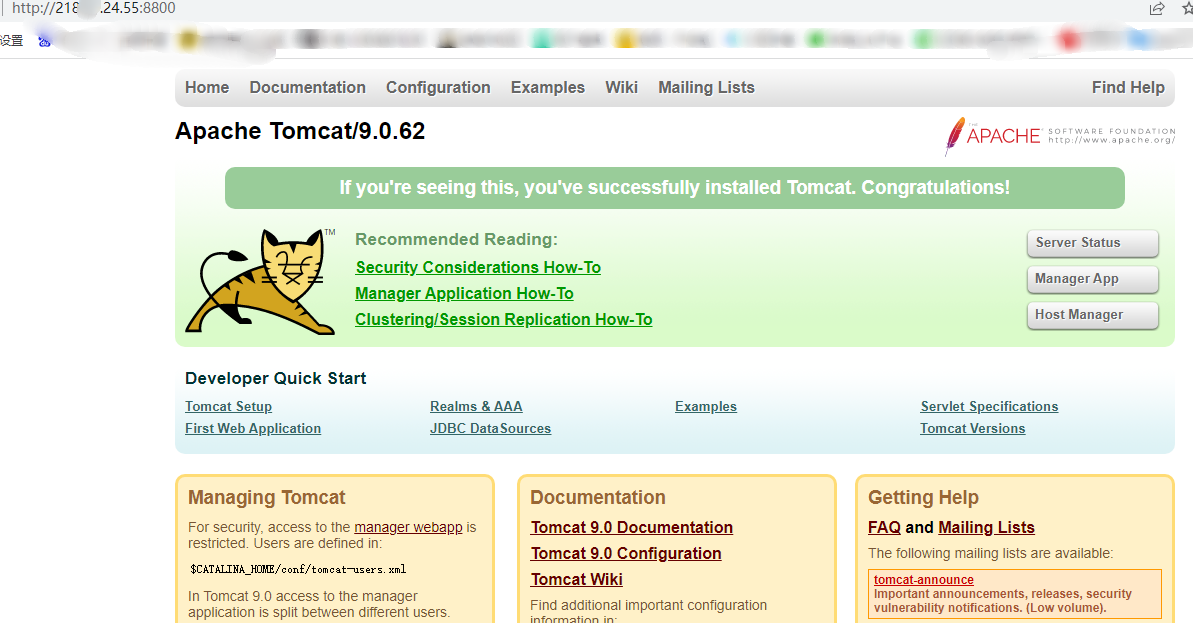The image size is (1193, 623).
Task: Follow the Tomcat Setup link
Action: (x=228, y=406)
